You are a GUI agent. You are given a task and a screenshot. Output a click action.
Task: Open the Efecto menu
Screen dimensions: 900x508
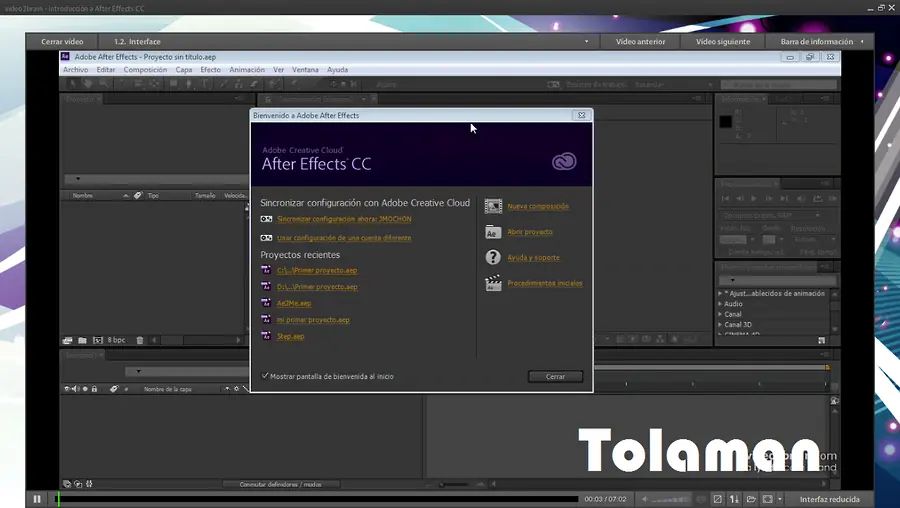[211, 69]
